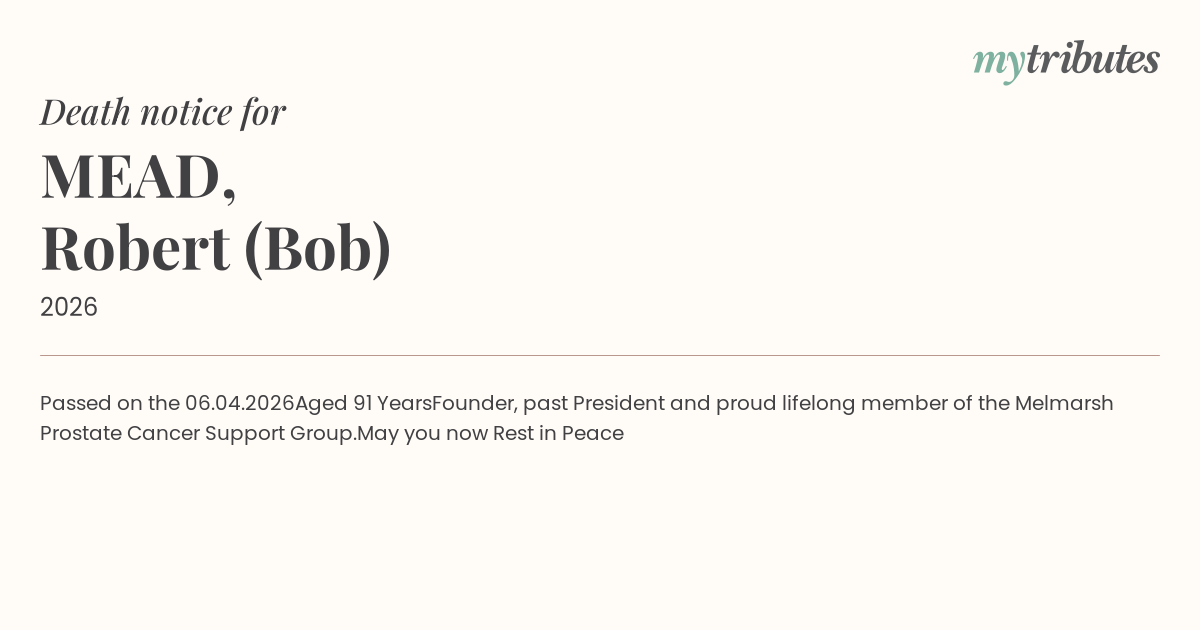
Task: Click the "Death notice for" heading
Action: coord(163,112)
